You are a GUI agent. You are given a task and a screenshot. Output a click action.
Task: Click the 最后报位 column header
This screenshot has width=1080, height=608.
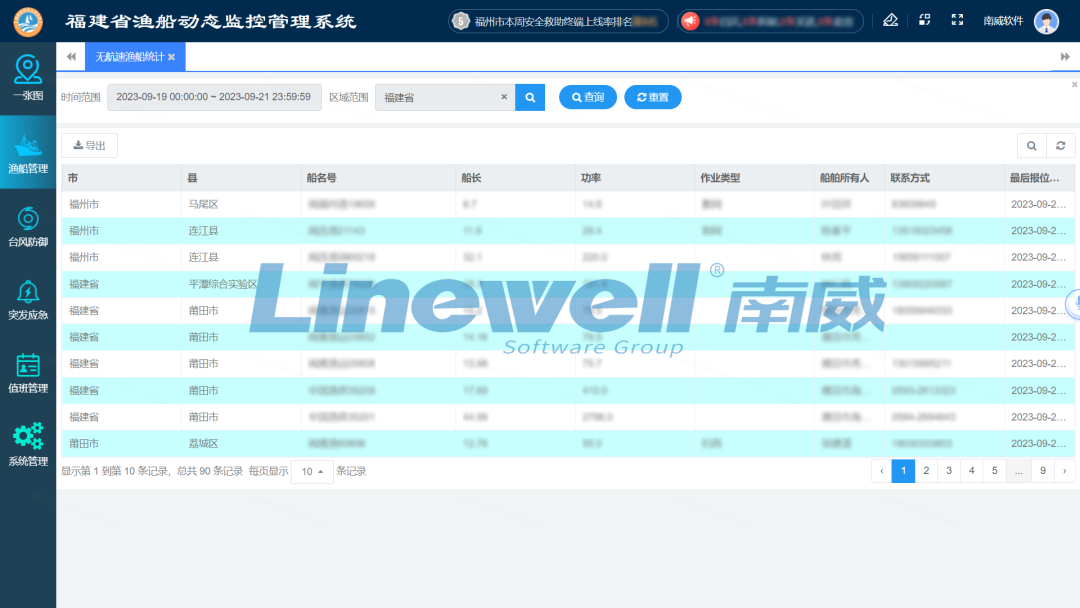tap(1039, 178)
